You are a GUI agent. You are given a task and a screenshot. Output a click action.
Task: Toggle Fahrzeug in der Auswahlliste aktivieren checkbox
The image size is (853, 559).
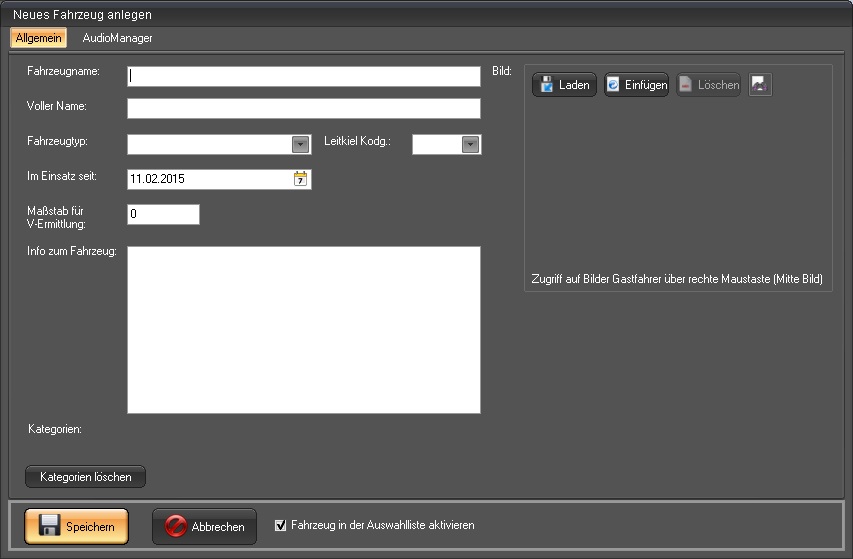280,525
